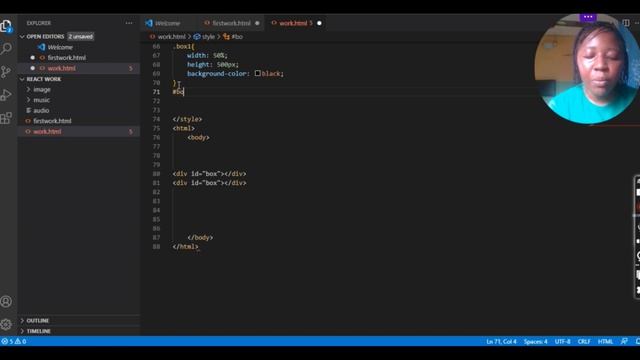The width and height of the screenshot is (640, 360).
Task: Select the audio file in React Work
Action: click(41, 111)
